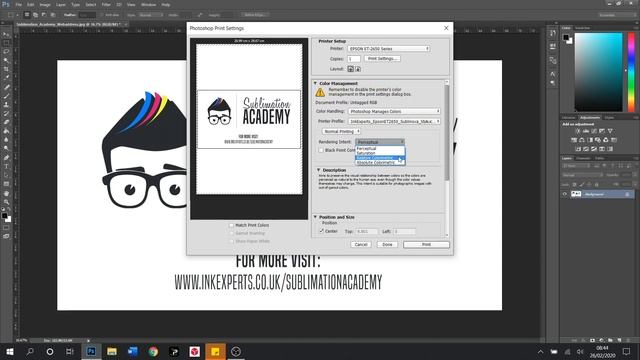This screenshot has width=640, height=360.
Task: Switch to the Channels tab
Action: click(583, 158)
